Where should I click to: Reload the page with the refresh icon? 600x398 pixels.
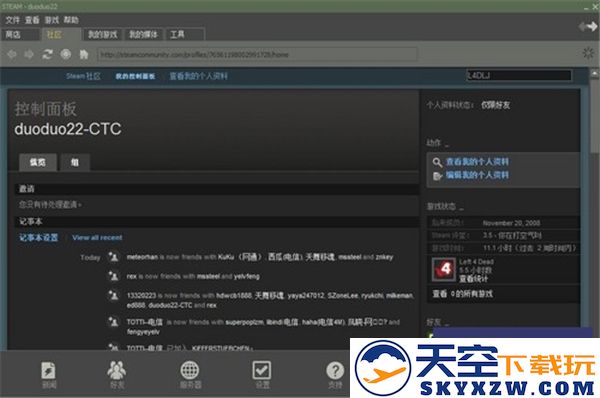(x=47, y=54)
